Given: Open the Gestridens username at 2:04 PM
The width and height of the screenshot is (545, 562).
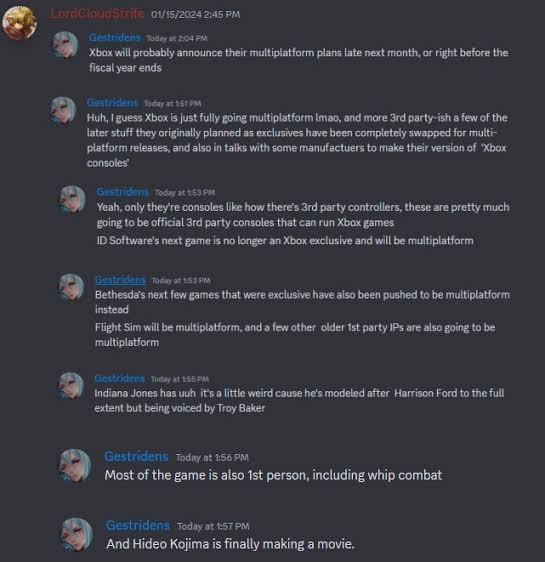Looking at the screenshot, I should point(115,38).
